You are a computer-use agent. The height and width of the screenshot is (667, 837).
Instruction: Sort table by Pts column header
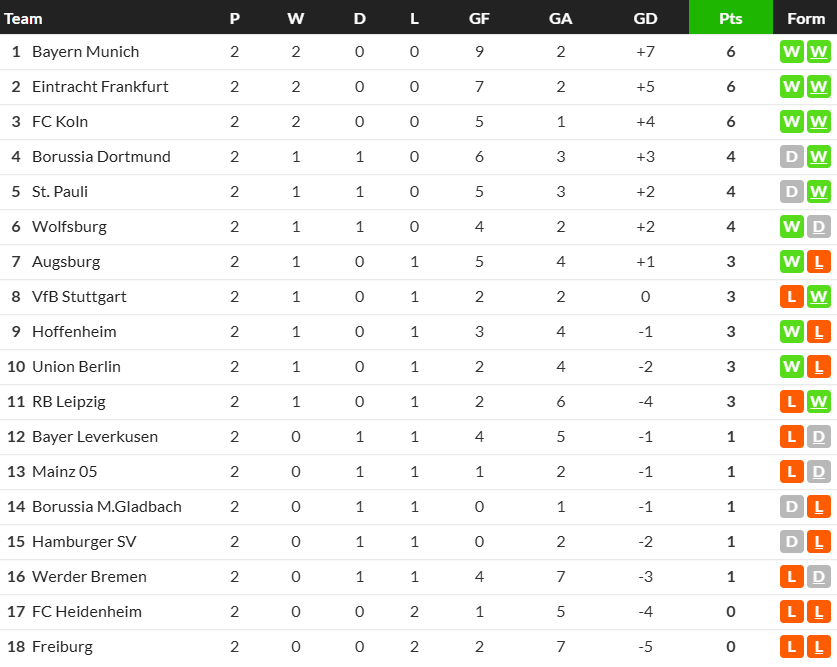pos(731,18)
